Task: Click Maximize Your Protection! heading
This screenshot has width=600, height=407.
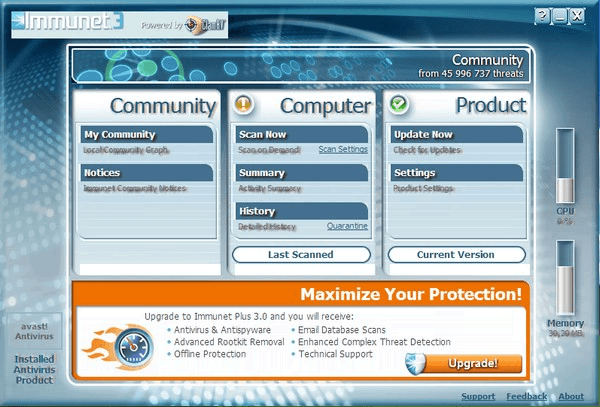Action: [x=411, y=294]
